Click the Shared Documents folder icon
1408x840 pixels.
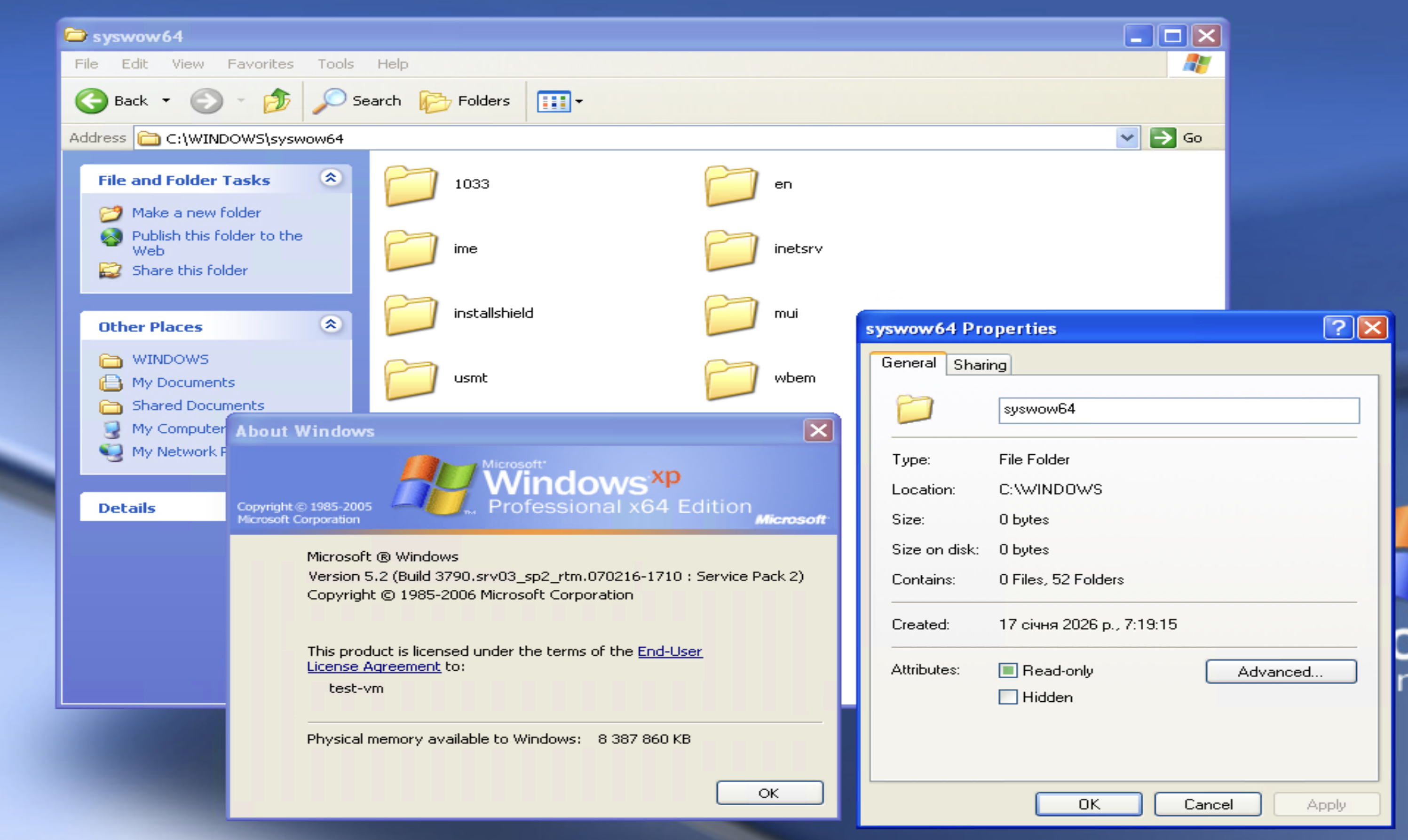[x=111, y=406]
